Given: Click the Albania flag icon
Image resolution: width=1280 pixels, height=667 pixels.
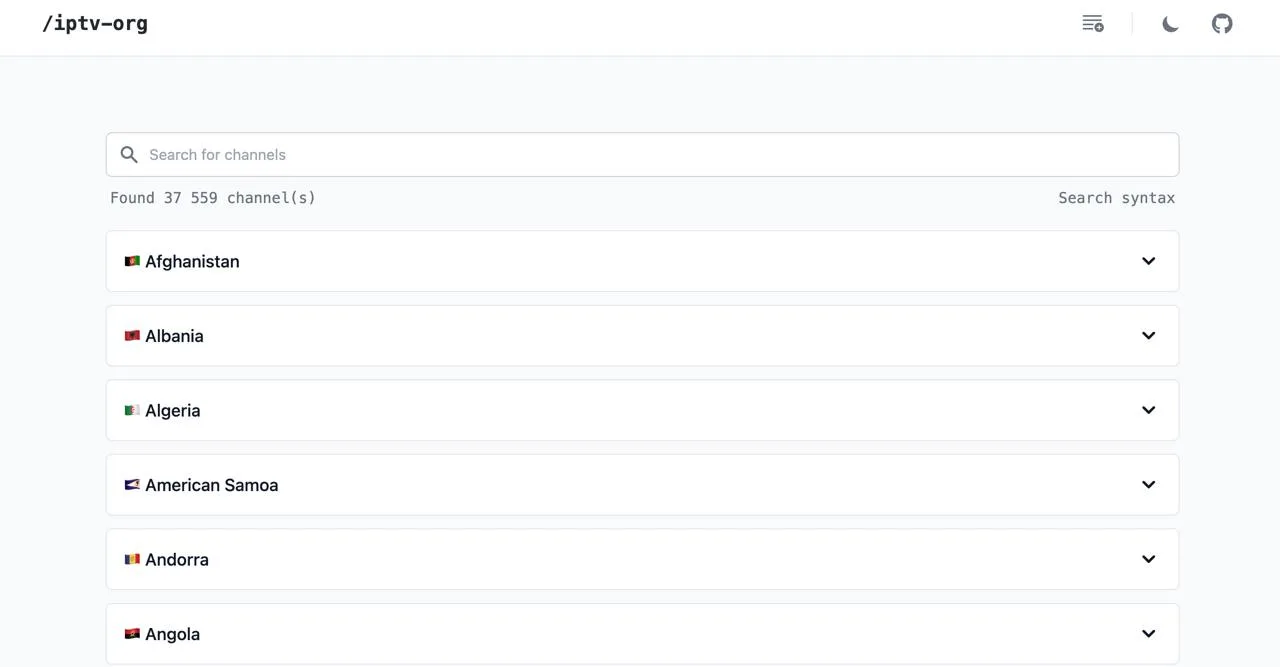Looking at the screenshot, I should [132, 336].
